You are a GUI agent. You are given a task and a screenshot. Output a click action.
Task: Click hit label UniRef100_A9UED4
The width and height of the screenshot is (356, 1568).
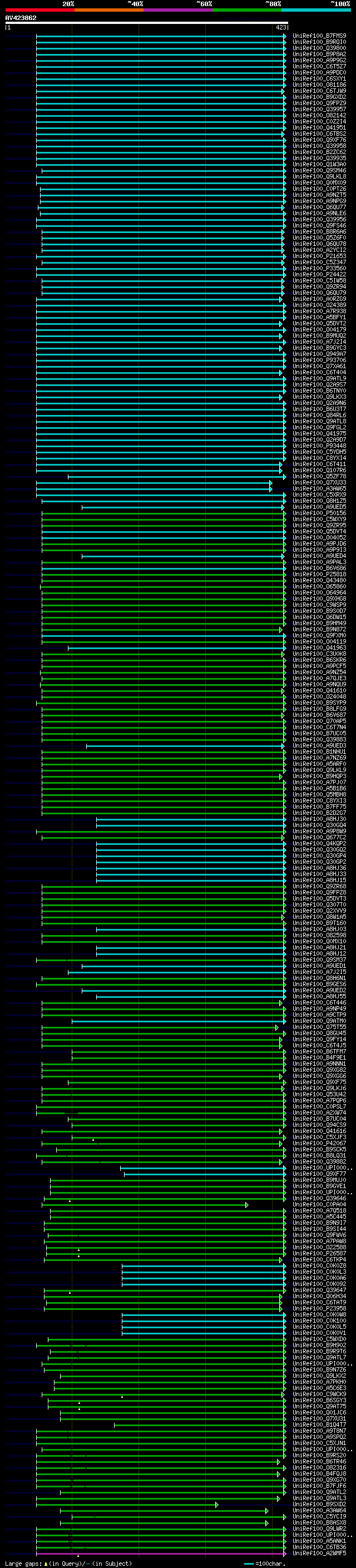[319, 556]
